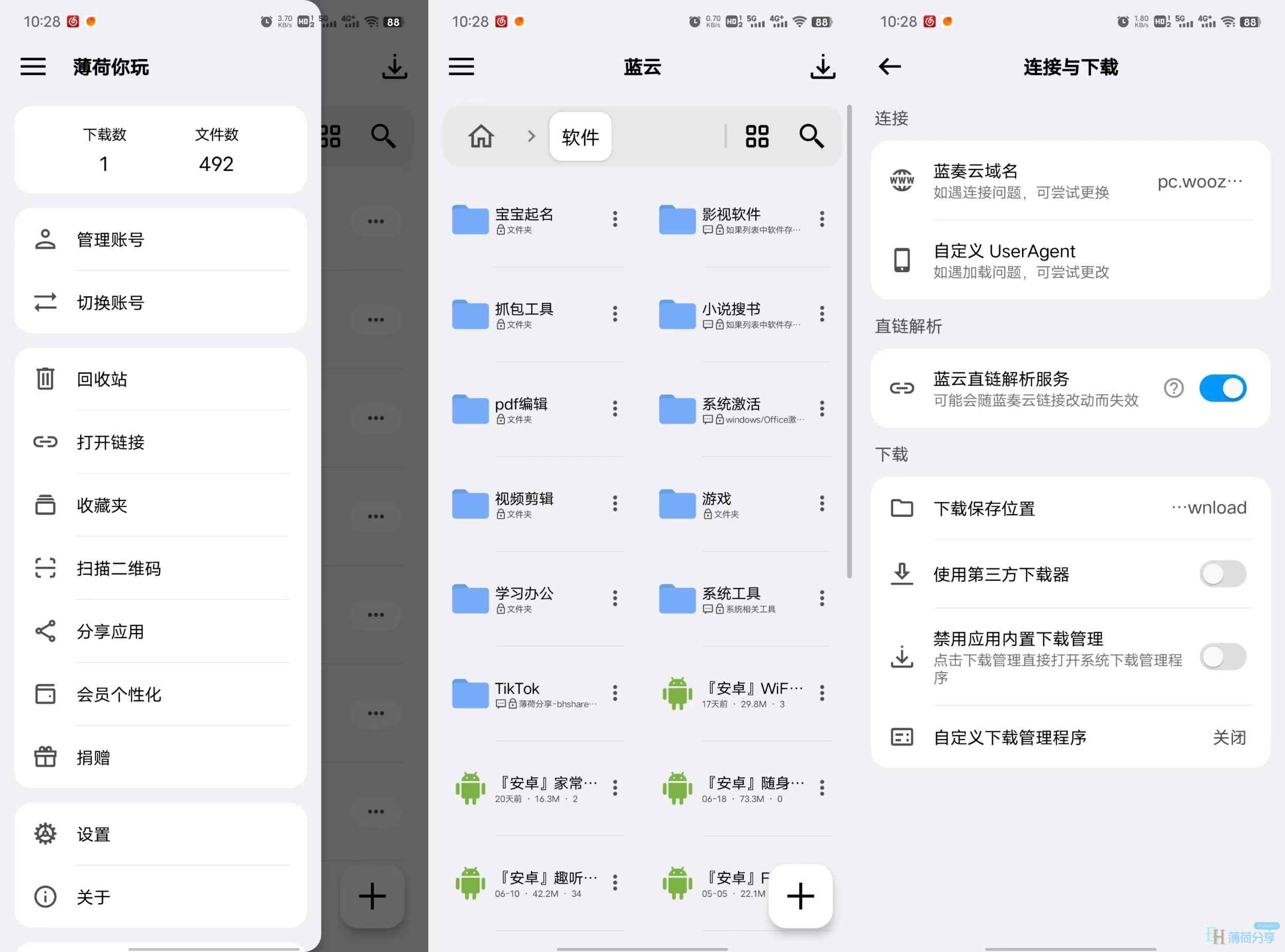Open more options for 小说搜书

pos(822,314)
